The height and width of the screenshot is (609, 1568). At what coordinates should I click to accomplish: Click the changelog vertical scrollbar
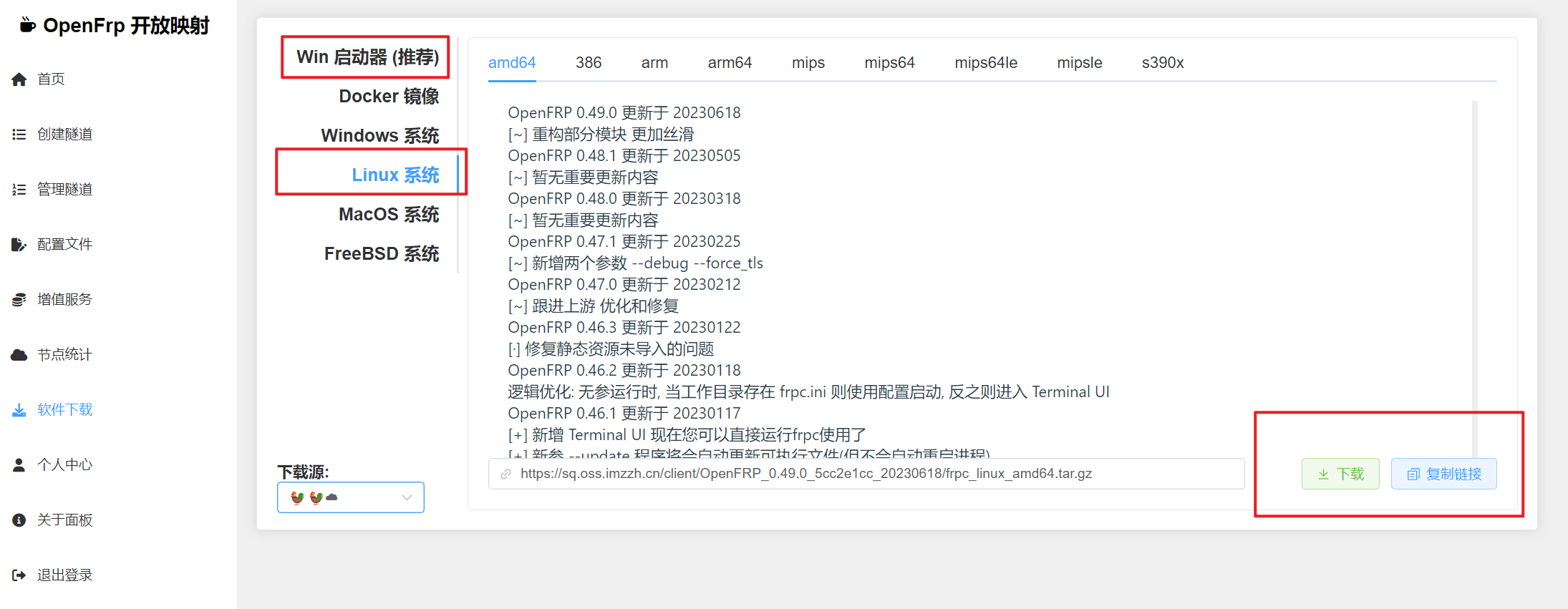pos(1475,279)
